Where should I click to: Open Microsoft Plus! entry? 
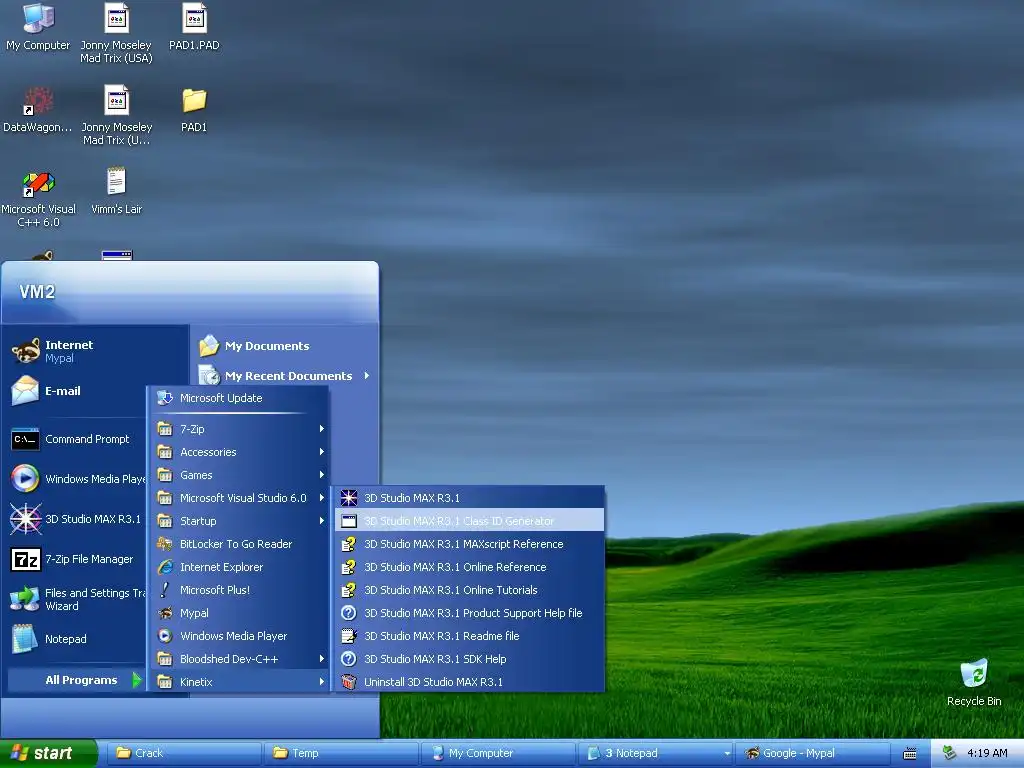point(239,590)
